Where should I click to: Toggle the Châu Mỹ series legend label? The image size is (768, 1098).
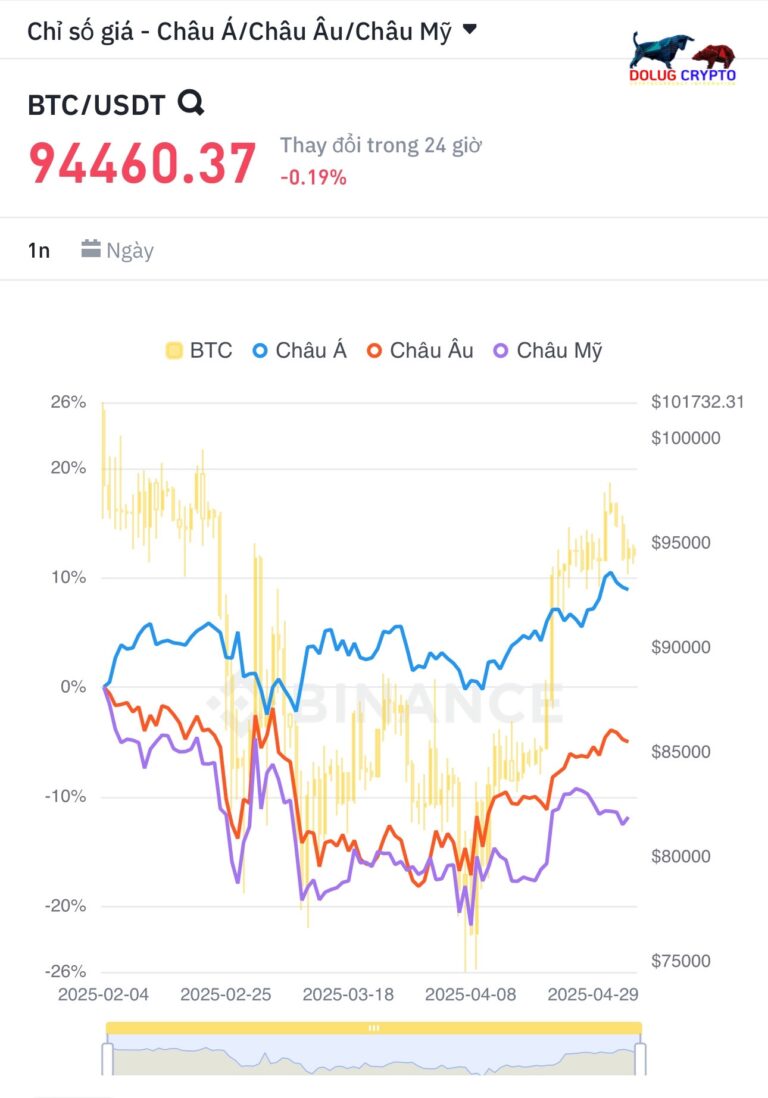coord(559,350)
